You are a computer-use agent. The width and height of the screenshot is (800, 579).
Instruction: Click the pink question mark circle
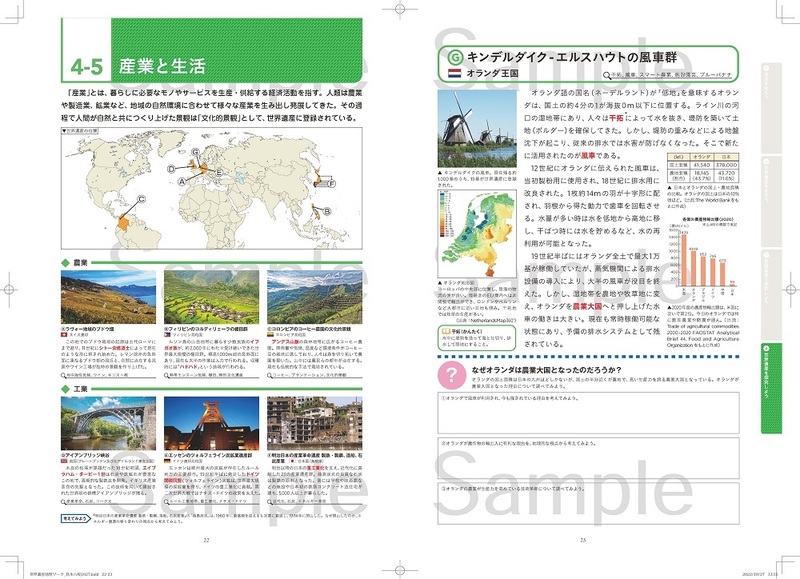click(x=452, y=375)
